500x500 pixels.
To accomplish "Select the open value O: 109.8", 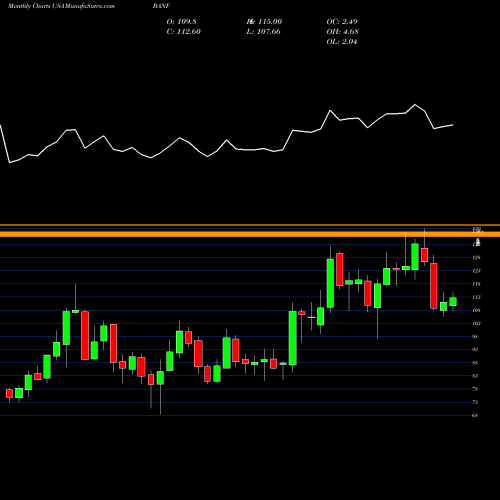I will coord(181,22).
